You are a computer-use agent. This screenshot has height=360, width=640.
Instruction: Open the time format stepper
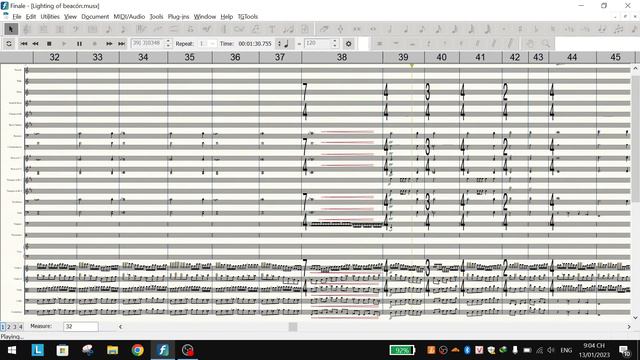279,43
